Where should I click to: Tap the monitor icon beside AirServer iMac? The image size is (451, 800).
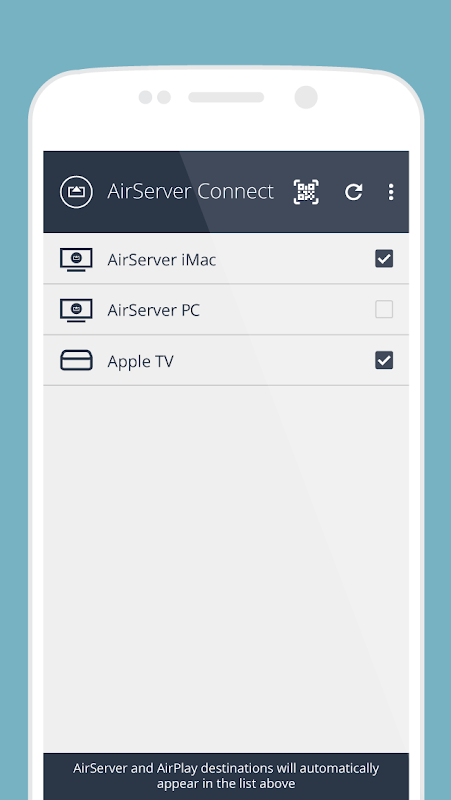click(x=76, y=259)
